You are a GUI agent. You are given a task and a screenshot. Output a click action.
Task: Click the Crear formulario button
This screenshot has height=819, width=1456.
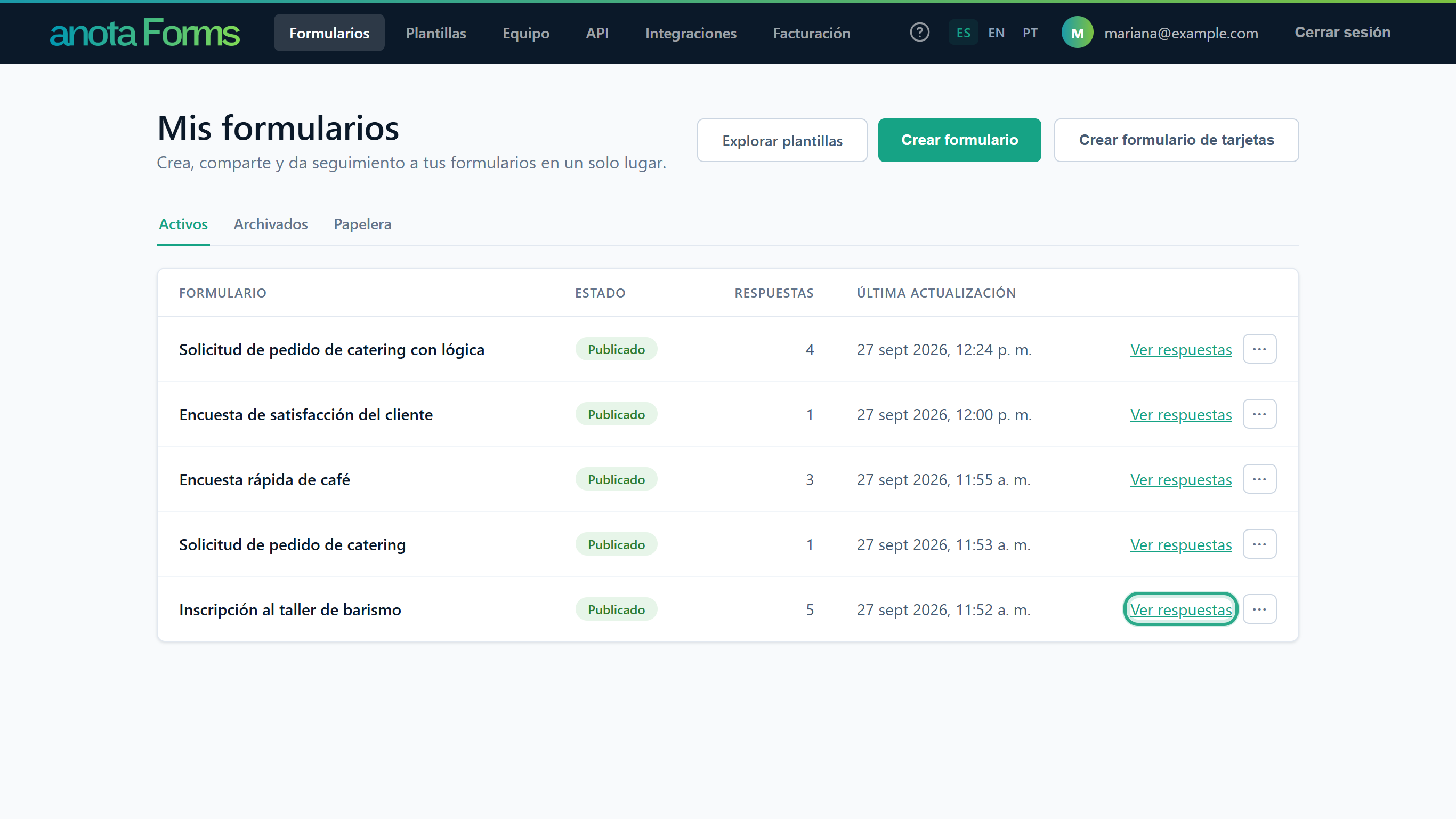point(959,140)
